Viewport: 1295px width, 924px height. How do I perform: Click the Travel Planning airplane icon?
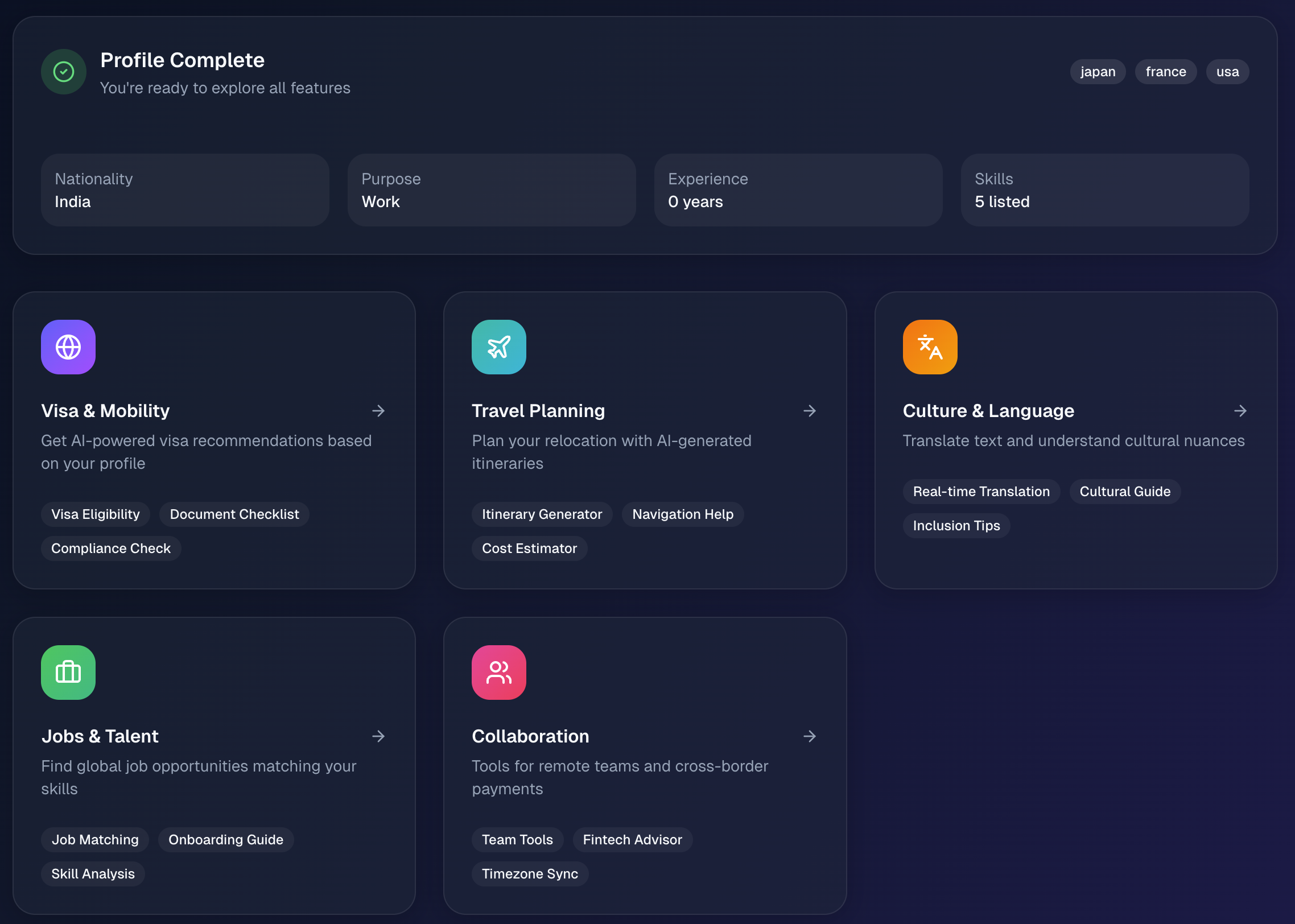499,347
